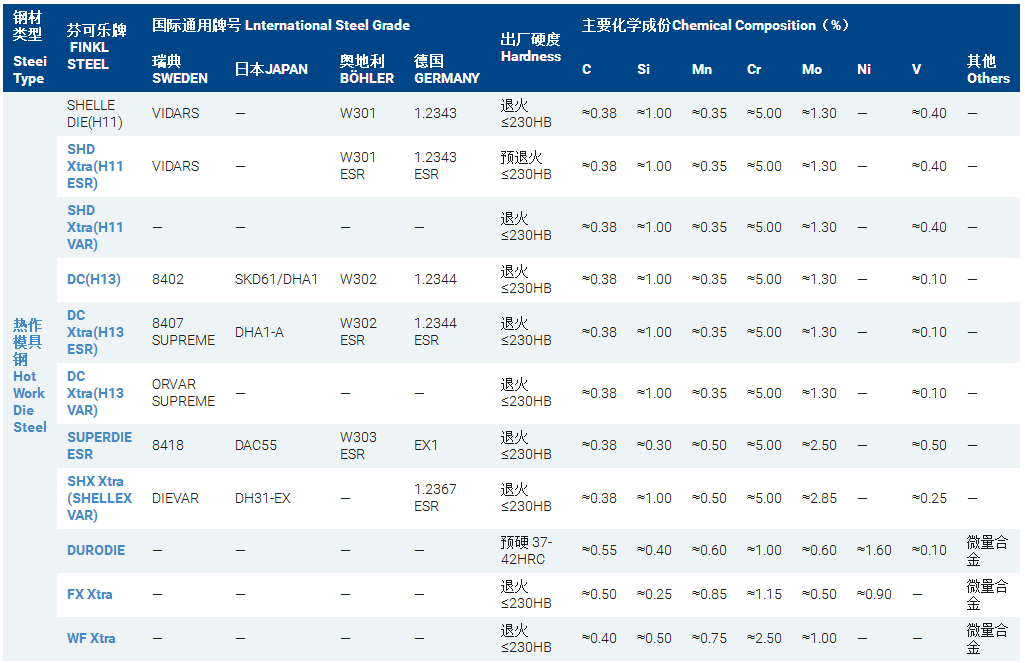Follow the DC Xtra(H13 VAR) link
The image size is (1025, 663).
point(95,393)
